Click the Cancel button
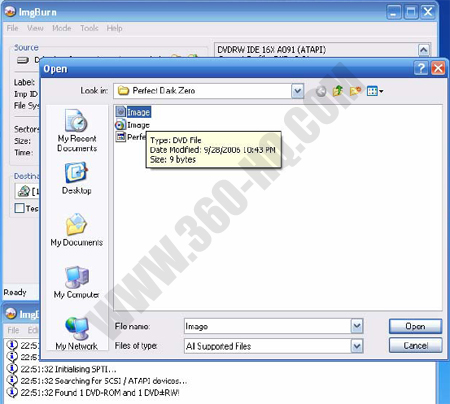Image resolution: width=450 pixels, height=404 pixels. tap(415, 345)
